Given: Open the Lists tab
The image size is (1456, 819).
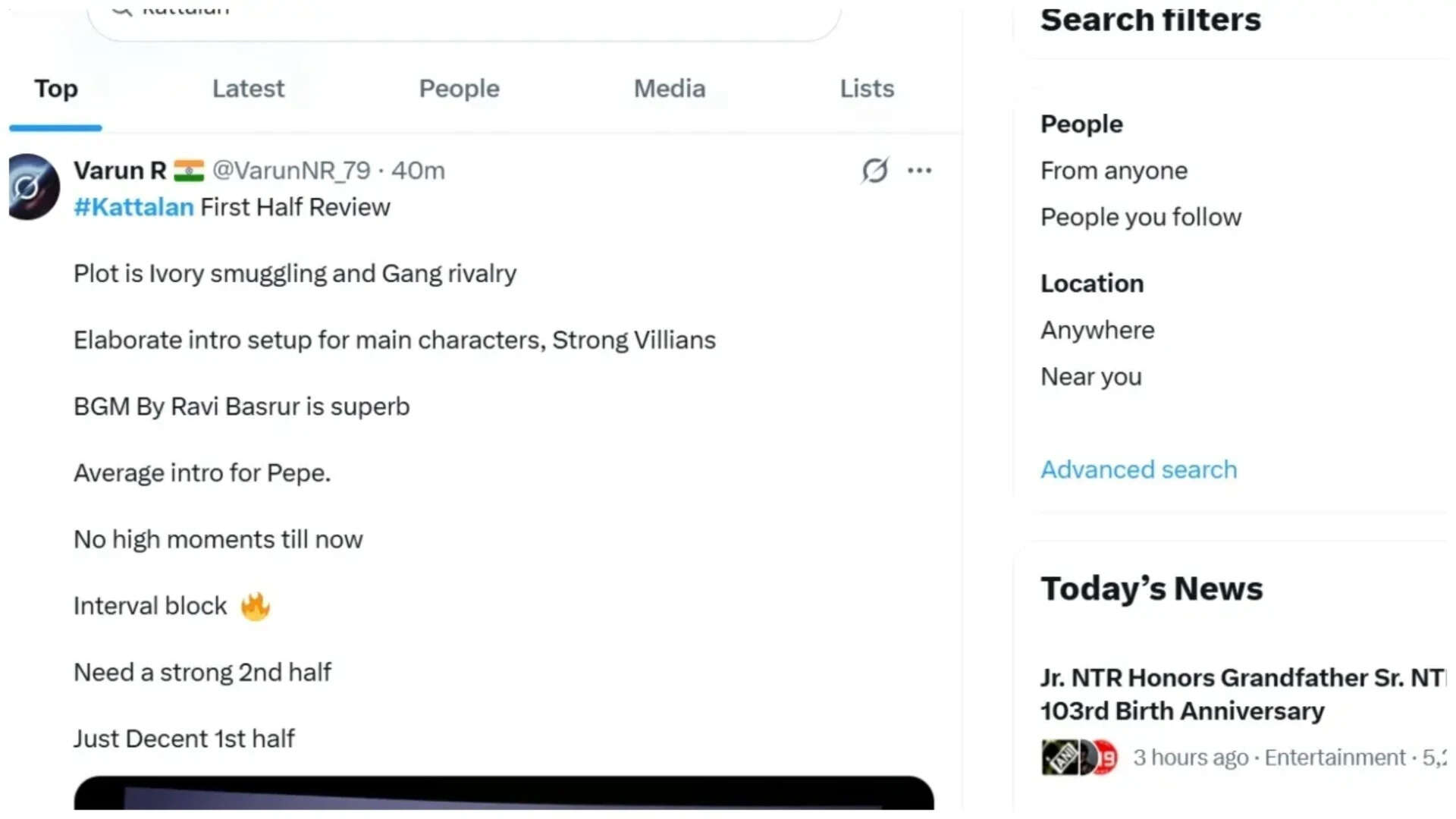Looking at the screenshot, I should click(x=867, y=89).
